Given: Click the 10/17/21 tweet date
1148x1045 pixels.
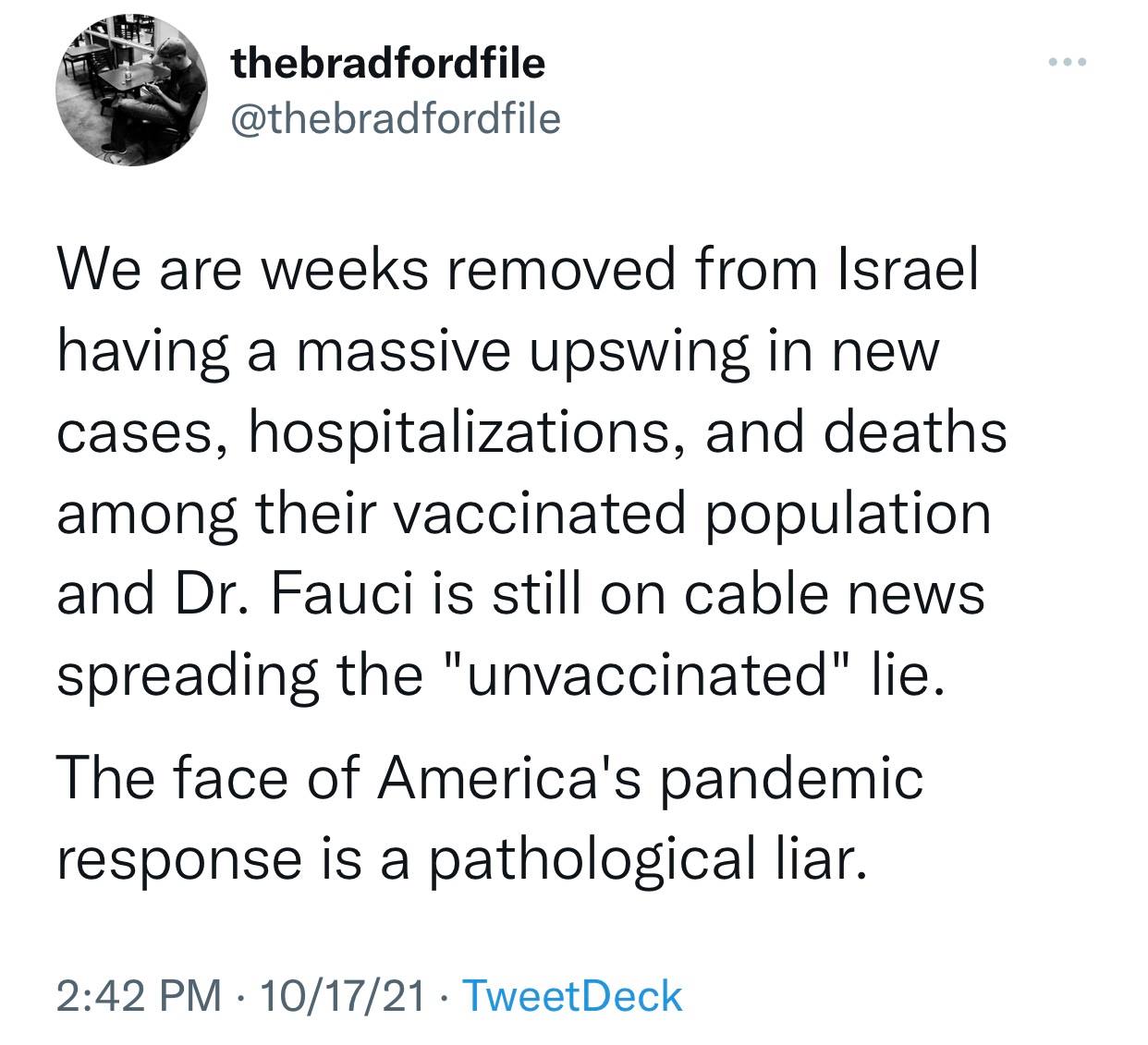Looking at the screenshot, I should point(344,996).
